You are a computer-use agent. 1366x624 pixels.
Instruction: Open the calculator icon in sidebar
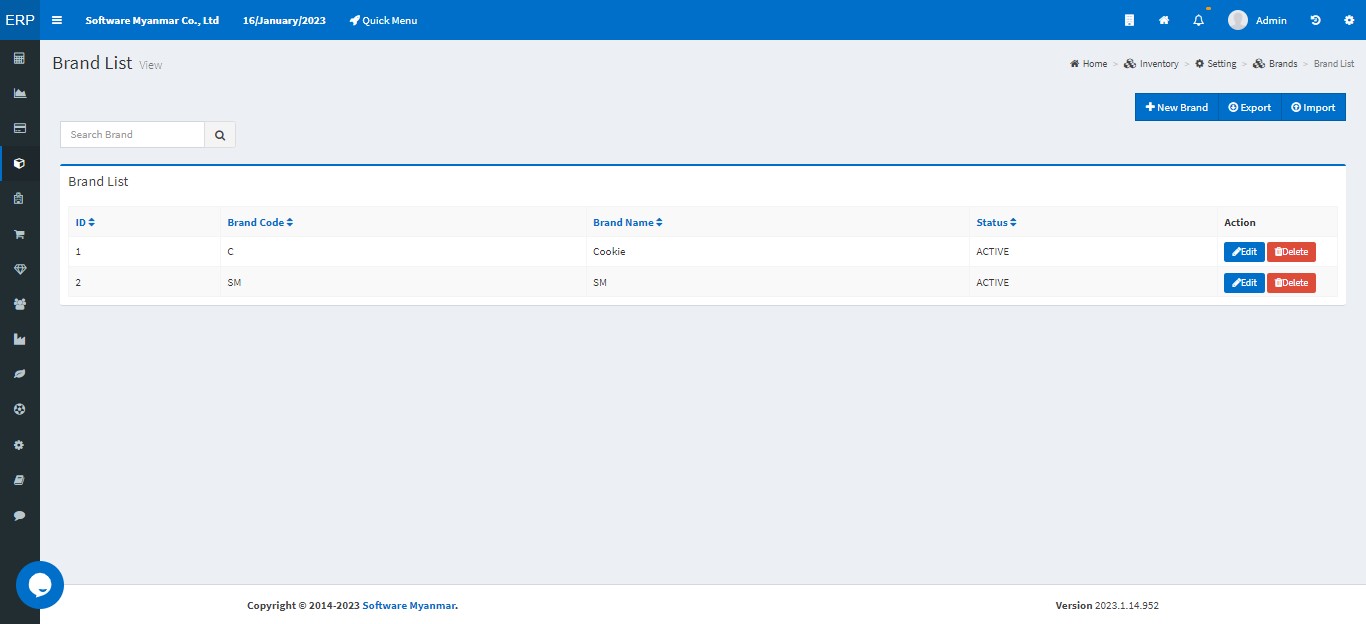click(x=19, y=58)
